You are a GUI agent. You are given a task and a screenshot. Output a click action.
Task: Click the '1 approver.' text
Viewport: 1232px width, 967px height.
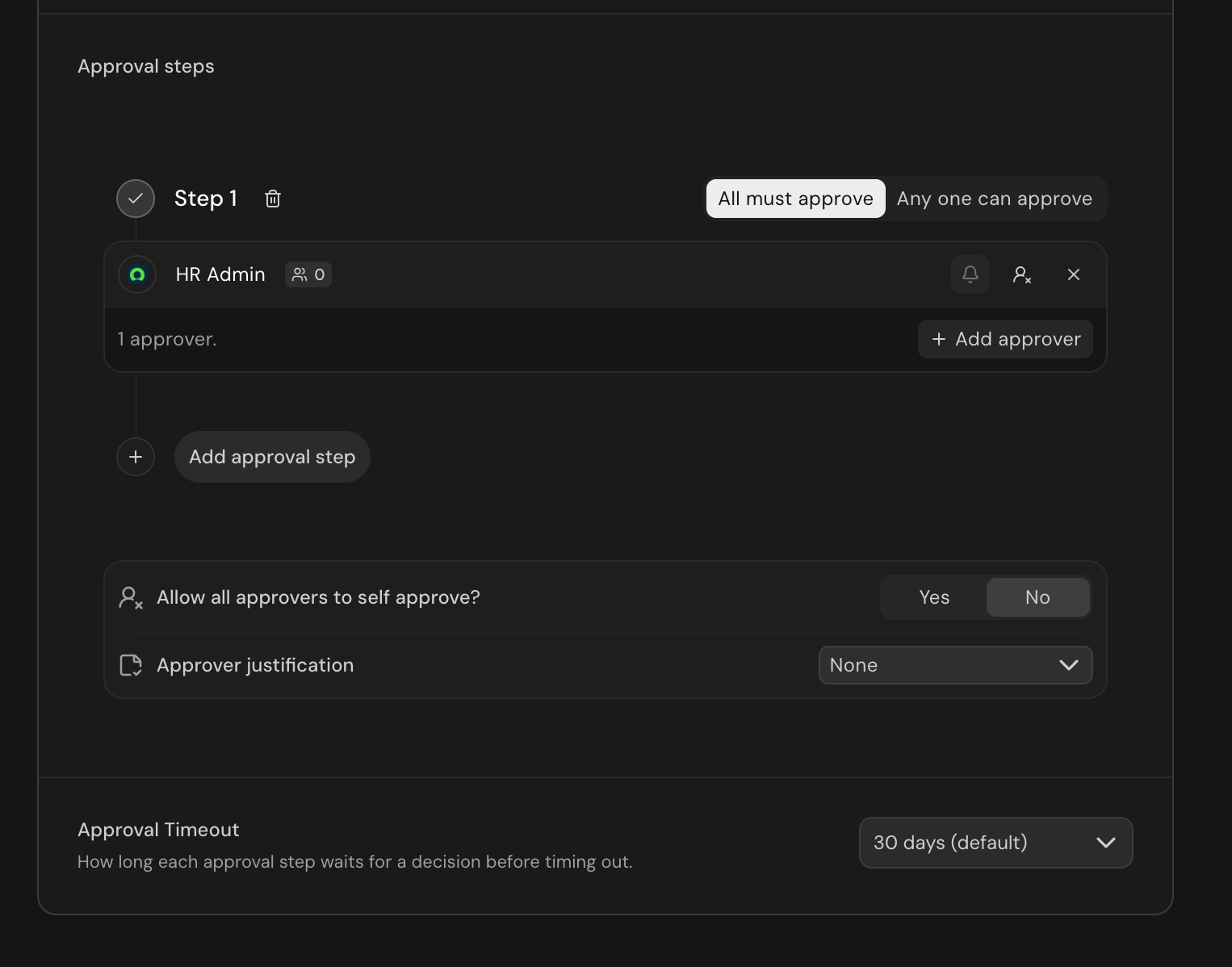(167, 339)
